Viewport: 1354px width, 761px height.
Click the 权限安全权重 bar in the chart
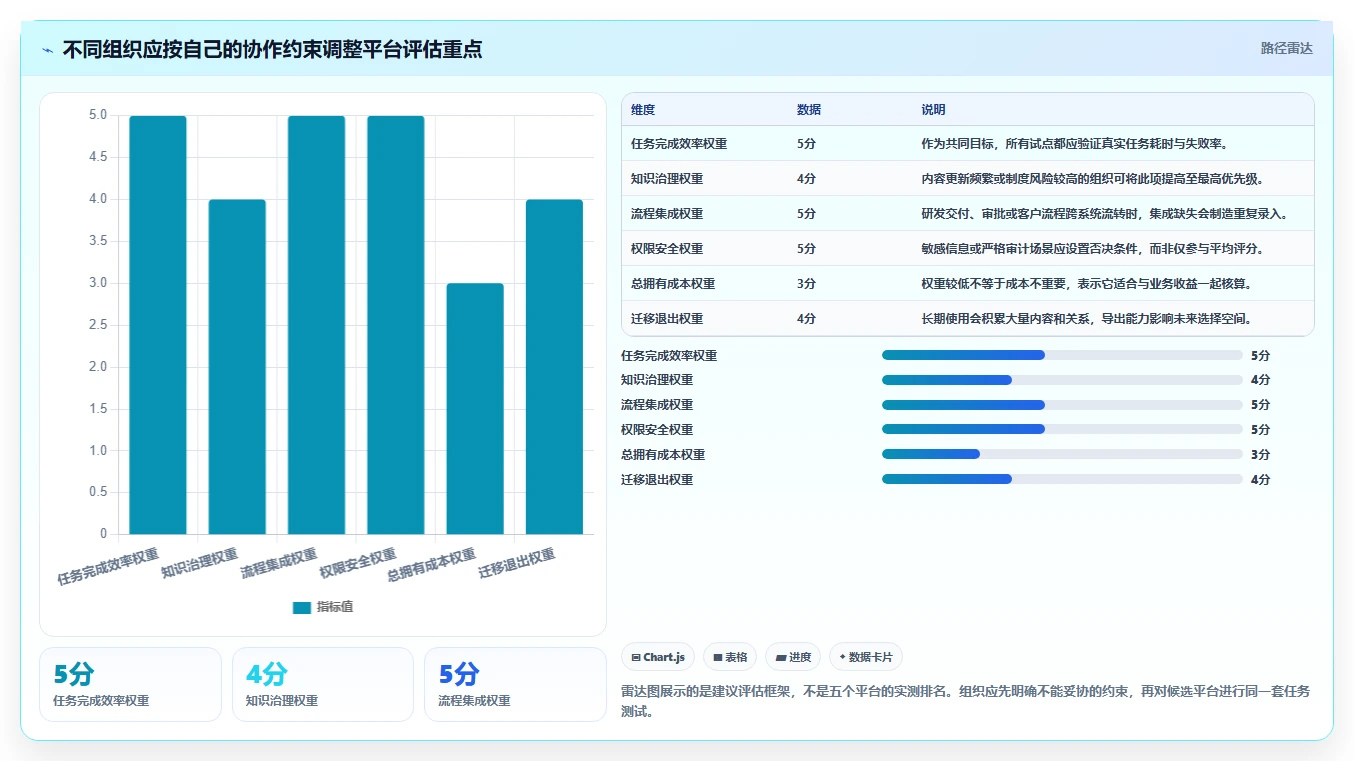[x=396, y=325]
